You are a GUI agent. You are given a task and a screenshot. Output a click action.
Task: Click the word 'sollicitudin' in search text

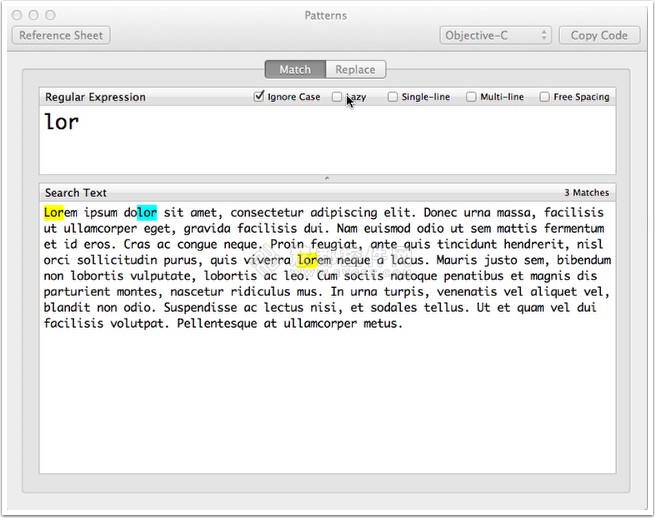[117, 260]
